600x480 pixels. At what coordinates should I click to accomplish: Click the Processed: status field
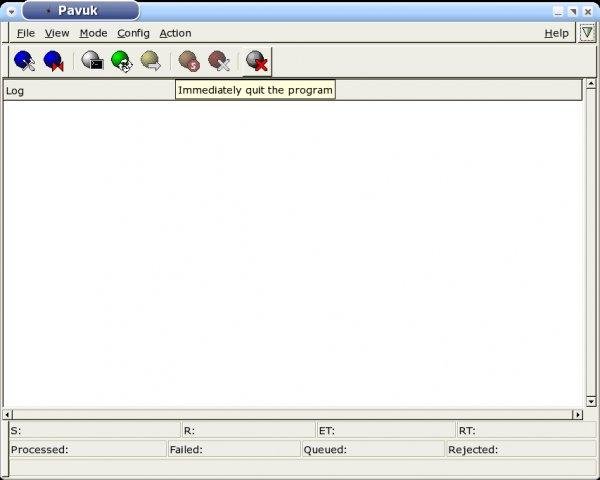pyautogui.click(x=88, y=449)
